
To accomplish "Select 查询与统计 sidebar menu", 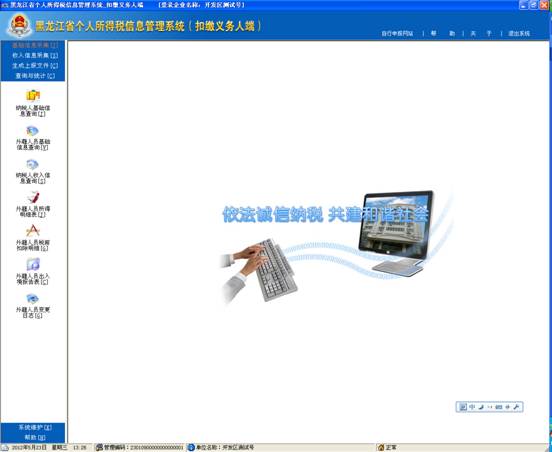I will coord(34,76).
